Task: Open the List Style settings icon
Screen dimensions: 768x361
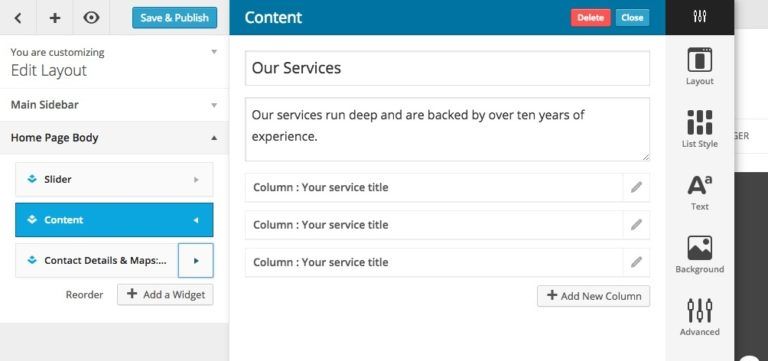Action: point(699,122)
